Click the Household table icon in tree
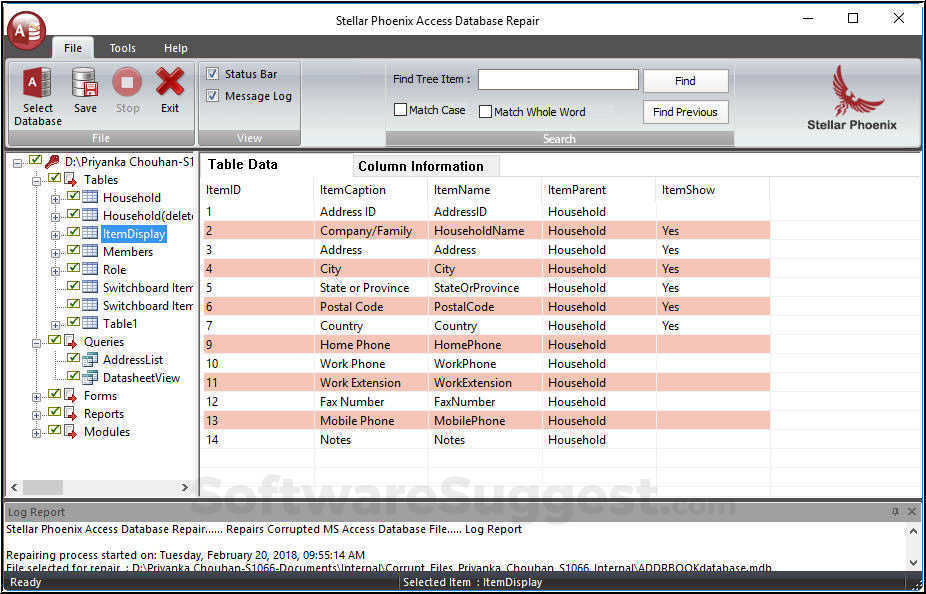This screenshot has width=926, height=594. coord(90,197)
